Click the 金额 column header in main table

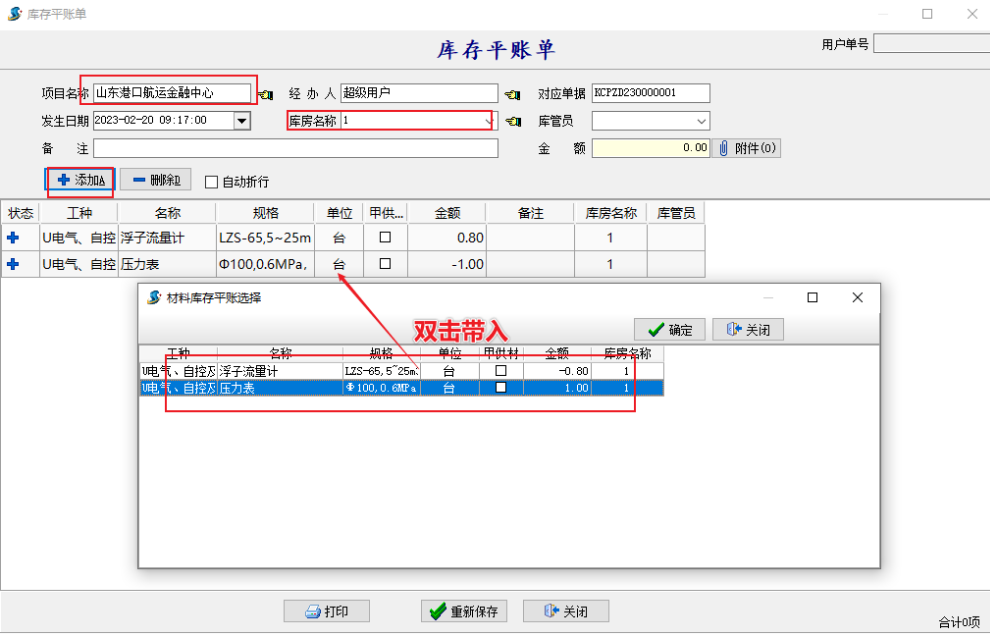coord(447,213)
